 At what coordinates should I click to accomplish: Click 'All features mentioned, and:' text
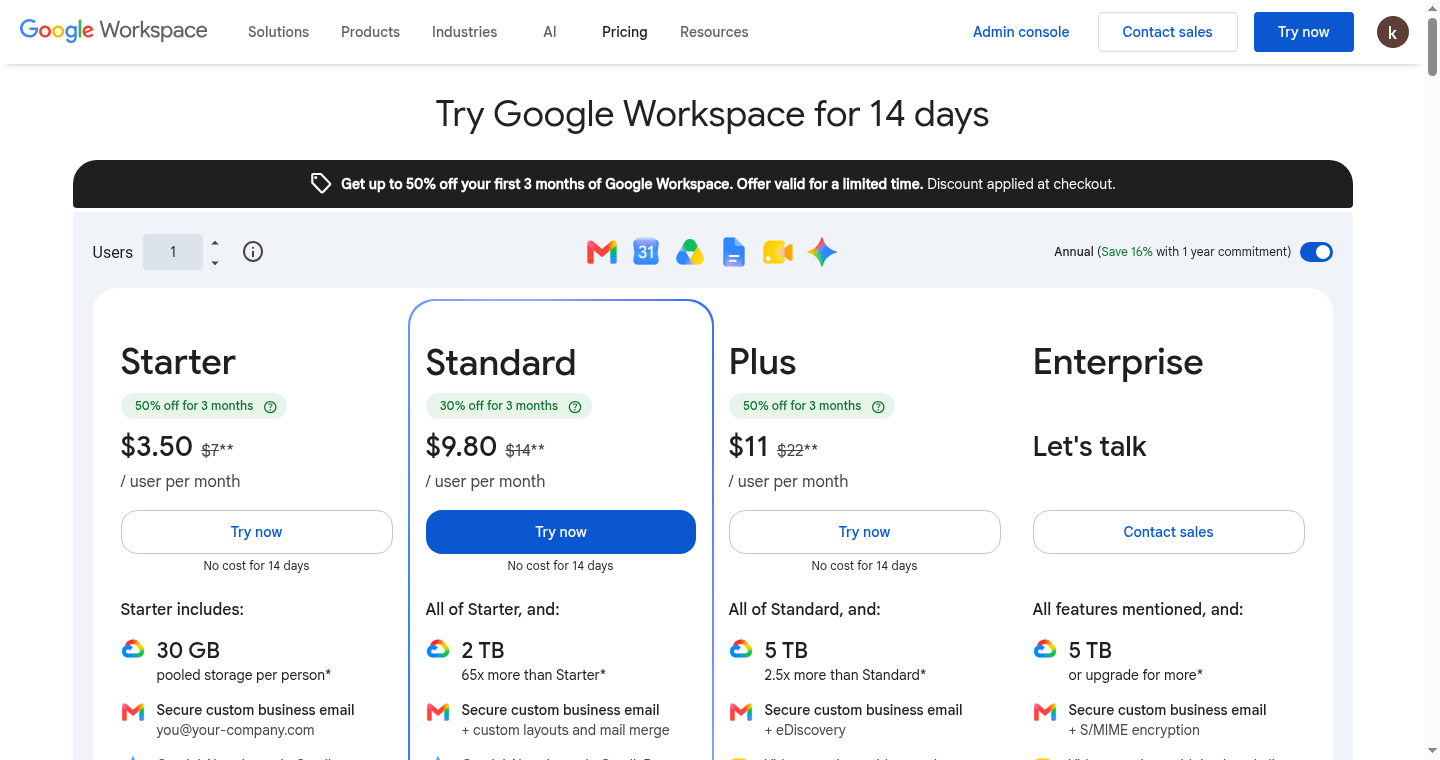point(1138,609)
